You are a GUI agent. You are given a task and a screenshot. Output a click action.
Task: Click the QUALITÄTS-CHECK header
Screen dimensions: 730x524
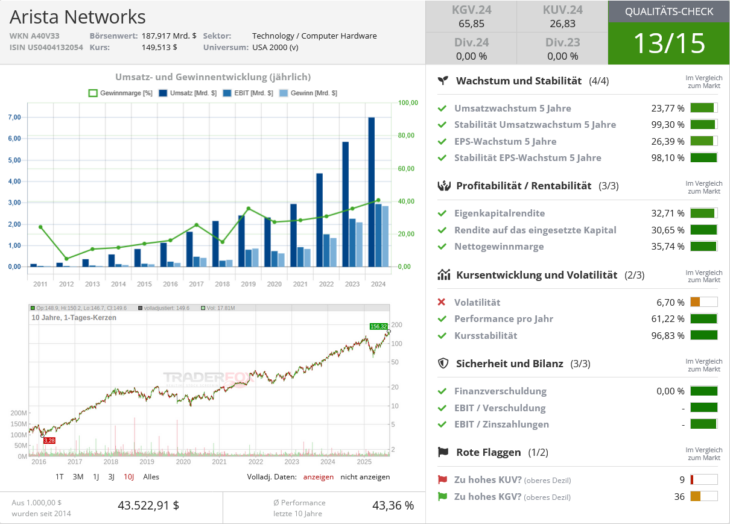click(669, 12)
